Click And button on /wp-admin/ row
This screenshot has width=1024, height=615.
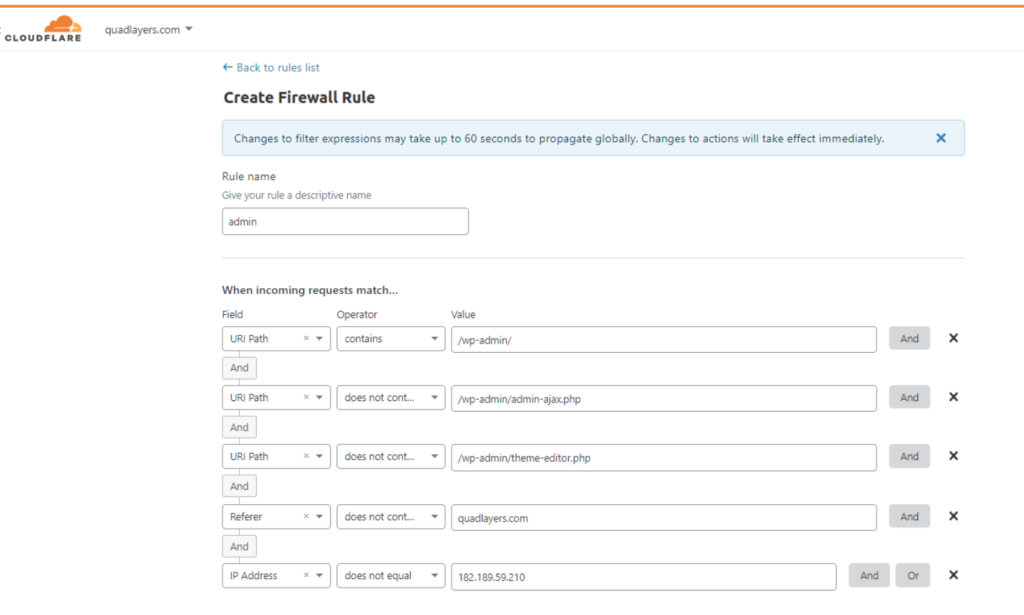coord(909,338)
